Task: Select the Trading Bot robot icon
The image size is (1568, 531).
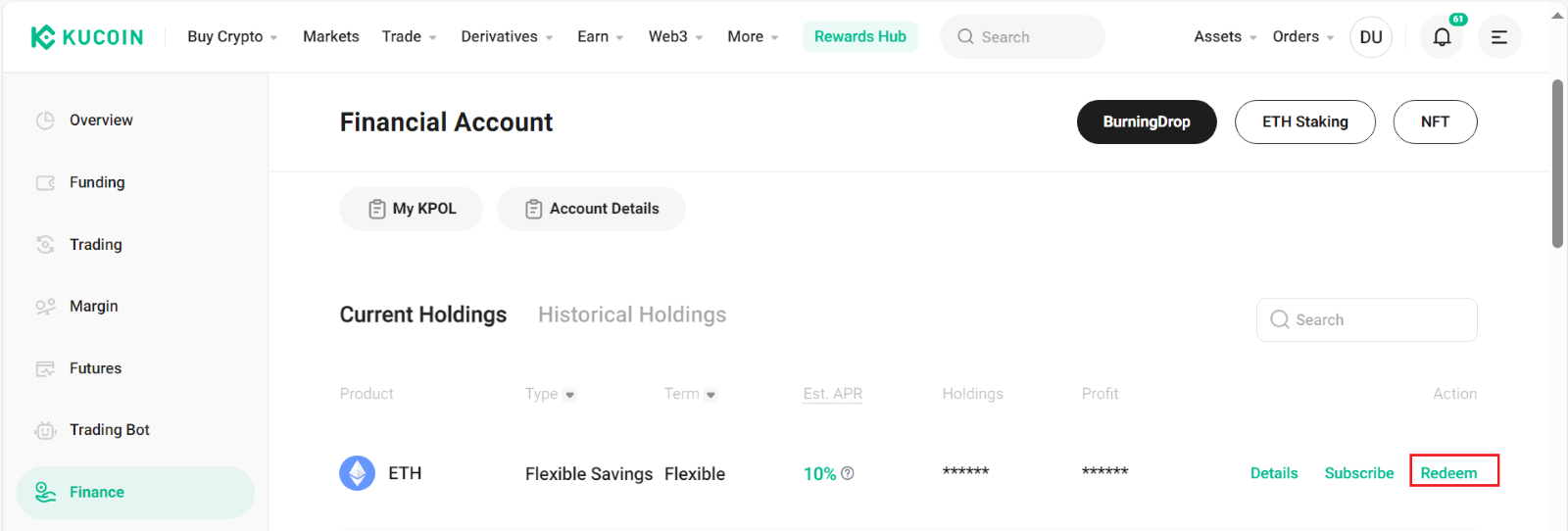Action: [45, 430]
